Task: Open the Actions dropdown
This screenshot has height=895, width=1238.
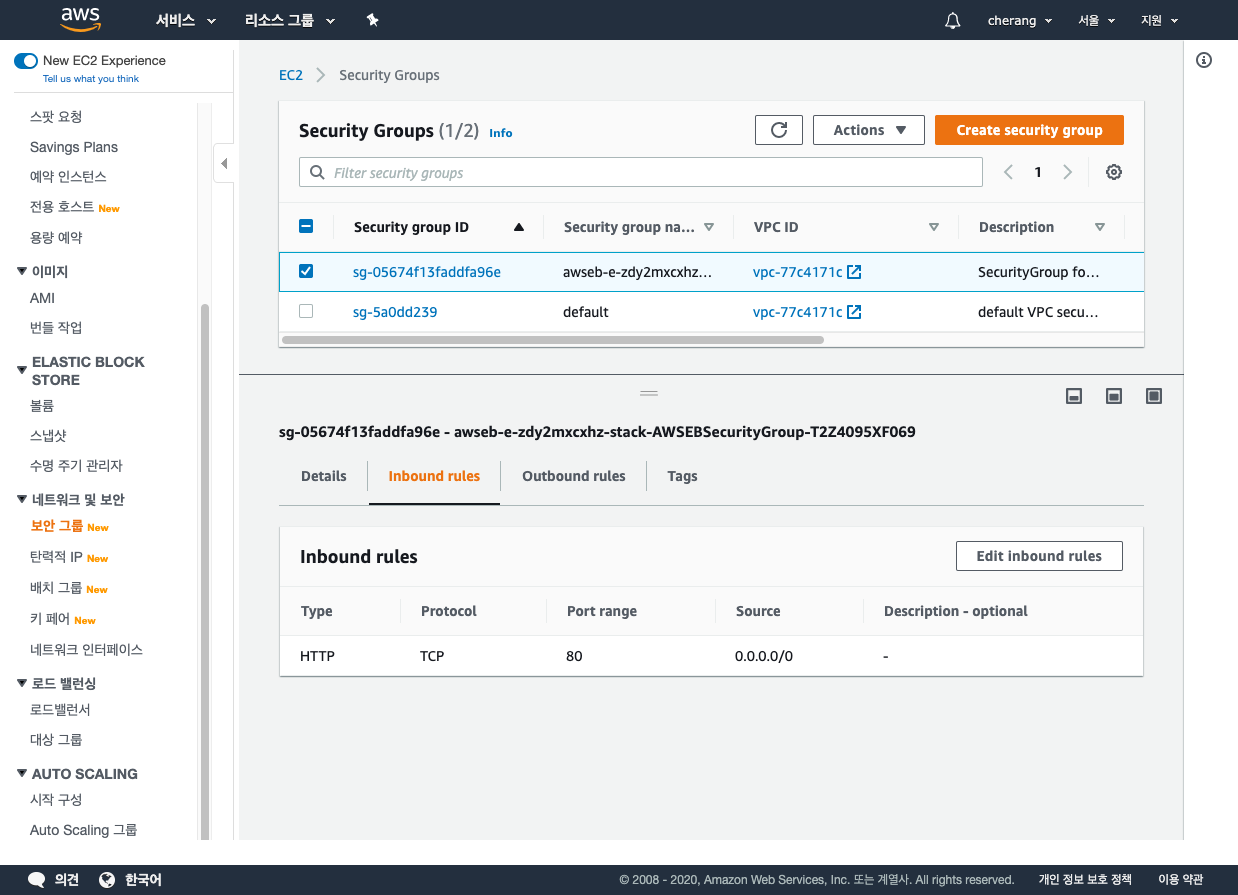Action: (869, 130)
